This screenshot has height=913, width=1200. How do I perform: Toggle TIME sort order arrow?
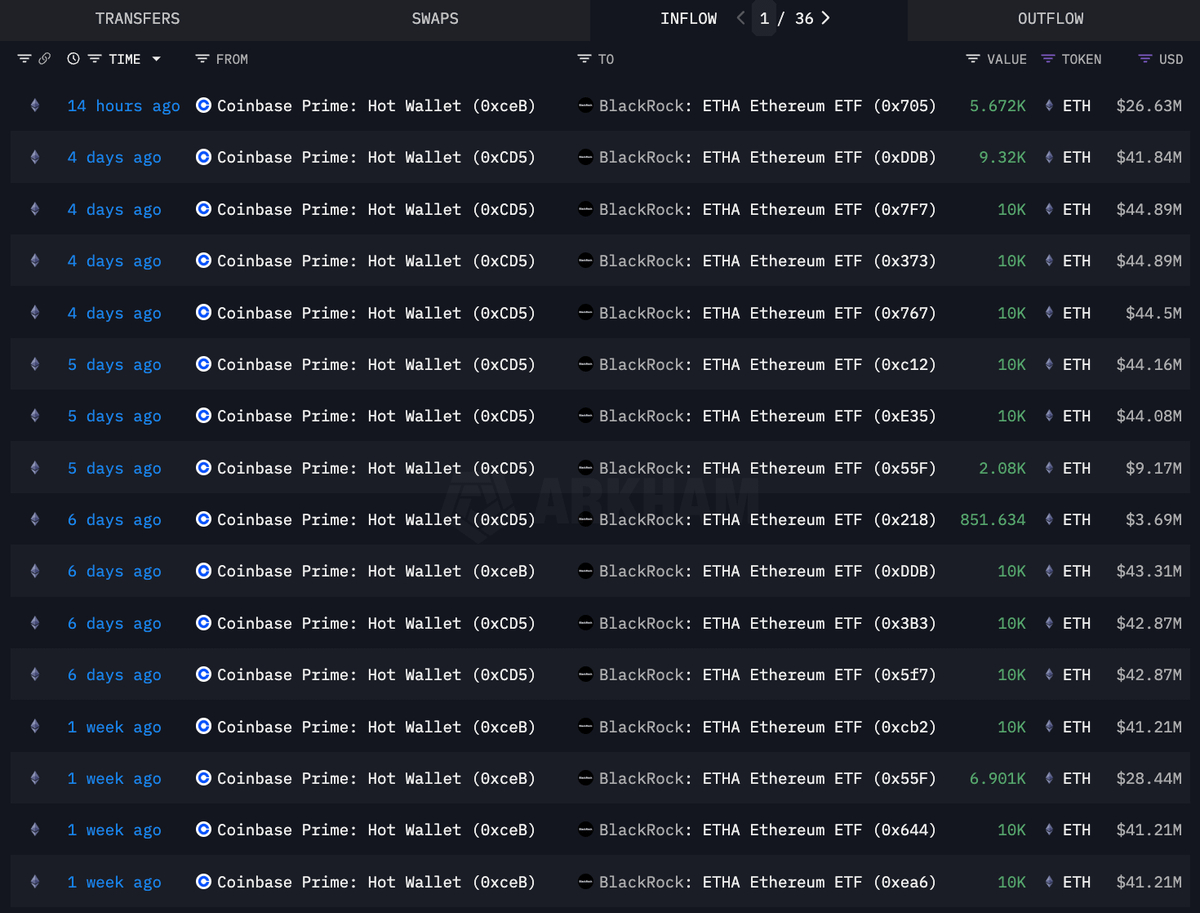click(156, 59)
